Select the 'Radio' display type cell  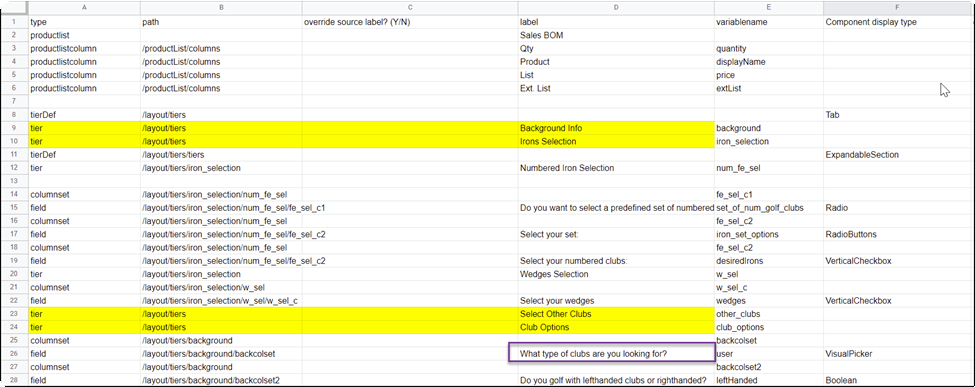pos(897,208)
